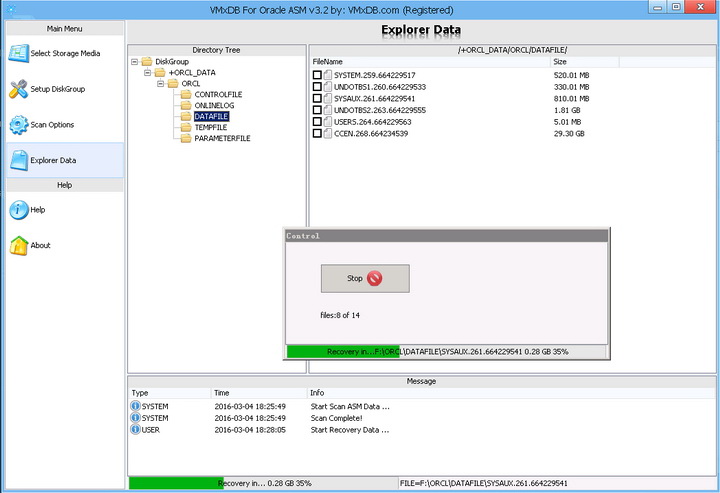Click the About house icon
This screenshot has height=493, width=720.
tap(19, 246)
